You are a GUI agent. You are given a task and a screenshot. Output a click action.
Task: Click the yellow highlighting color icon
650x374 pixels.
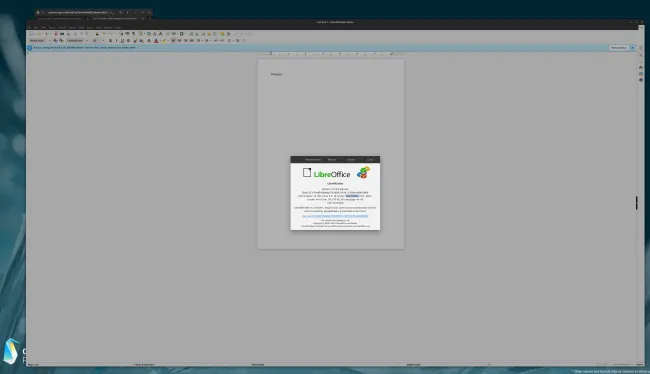pyautogui.click(x=164, y=41)
